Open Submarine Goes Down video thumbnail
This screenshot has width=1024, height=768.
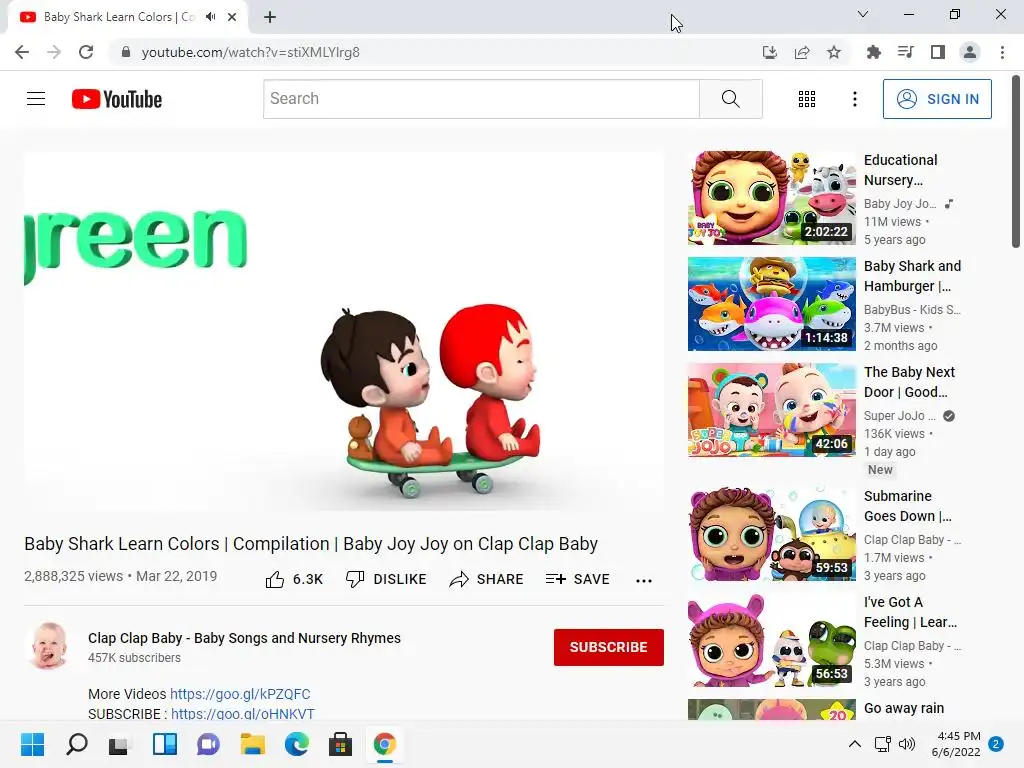(x=771, y=534)
